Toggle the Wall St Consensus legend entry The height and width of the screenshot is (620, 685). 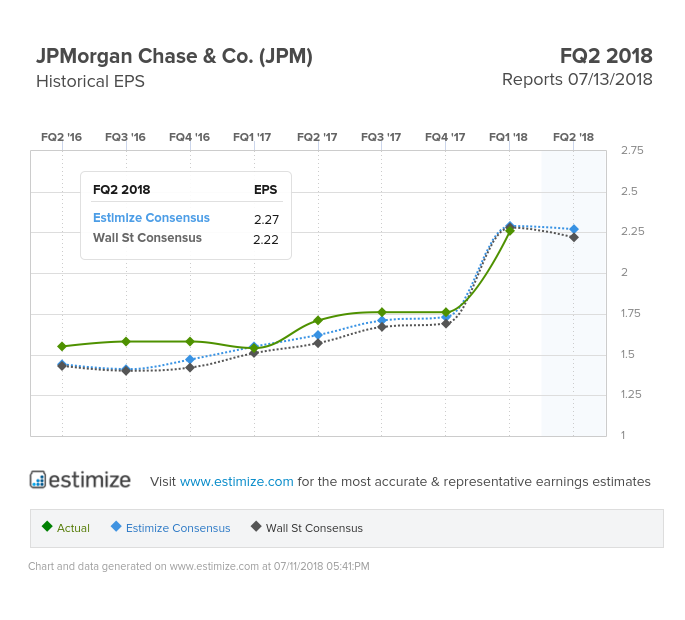[307, 528]
